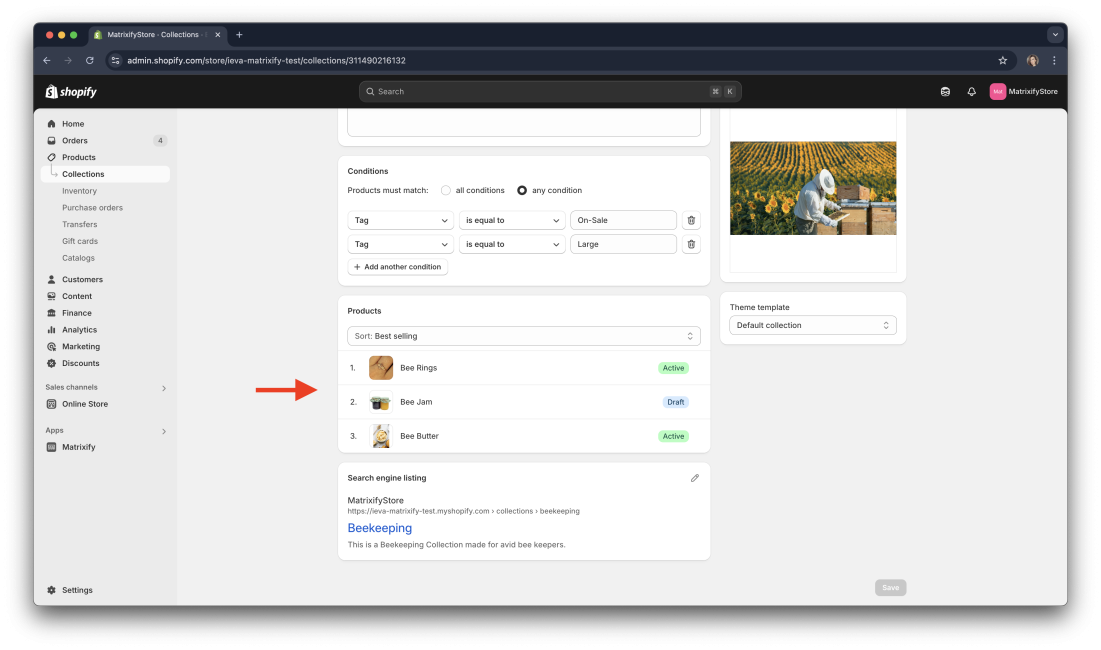This screenshot has width=1101, height=650.
Task: Edit the search engine listing via pencil icon
Action: pos(695,478)
